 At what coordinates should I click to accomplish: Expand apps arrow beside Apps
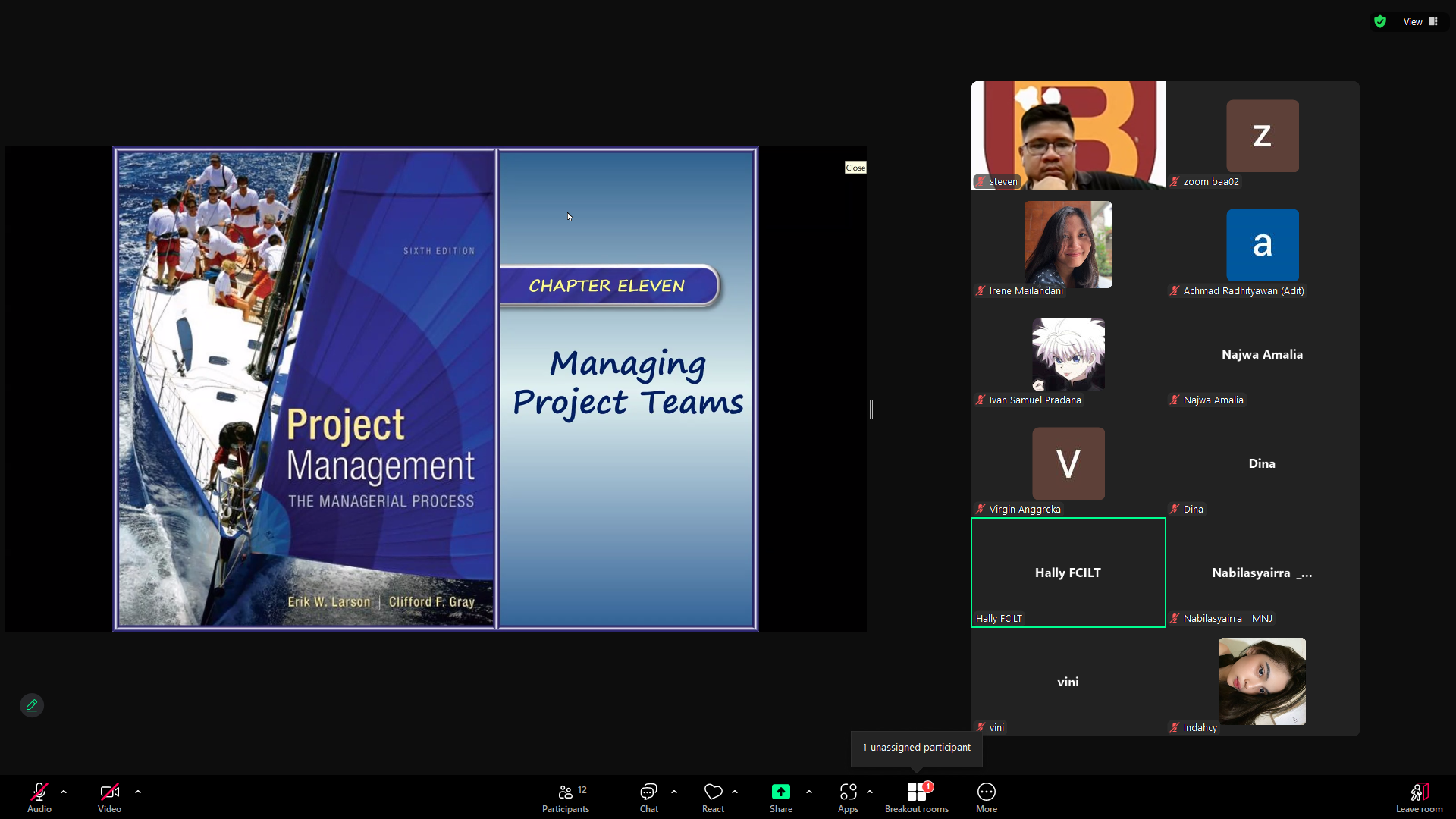[870, 792]
